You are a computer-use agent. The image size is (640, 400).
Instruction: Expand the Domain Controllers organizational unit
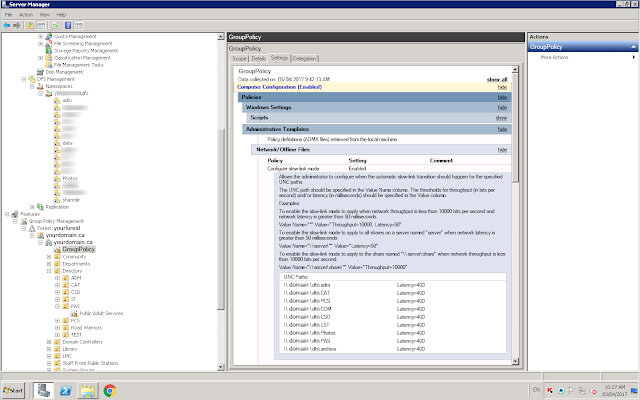[49, 342]
